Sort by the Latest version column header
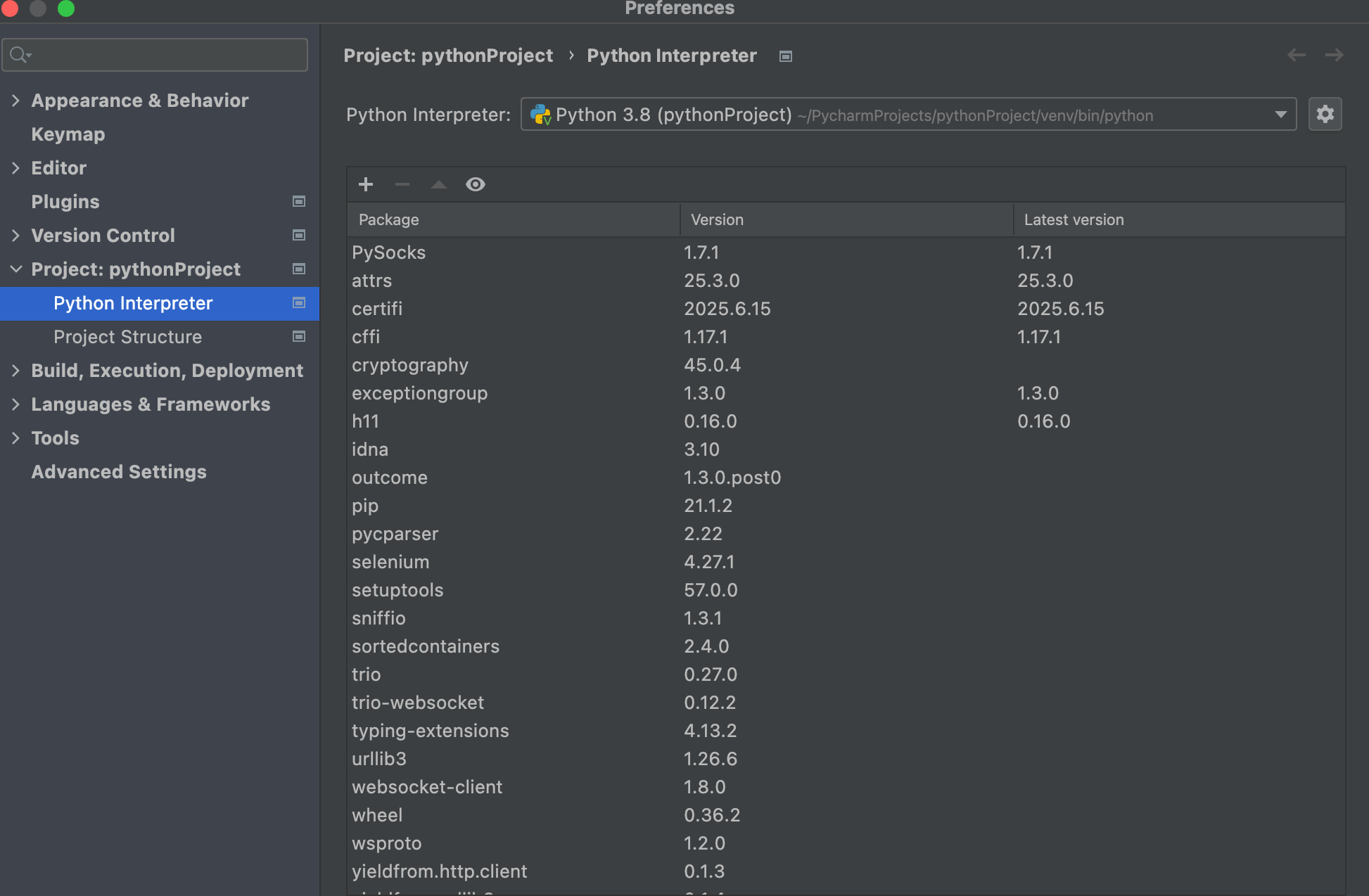 coord(1074,219)
